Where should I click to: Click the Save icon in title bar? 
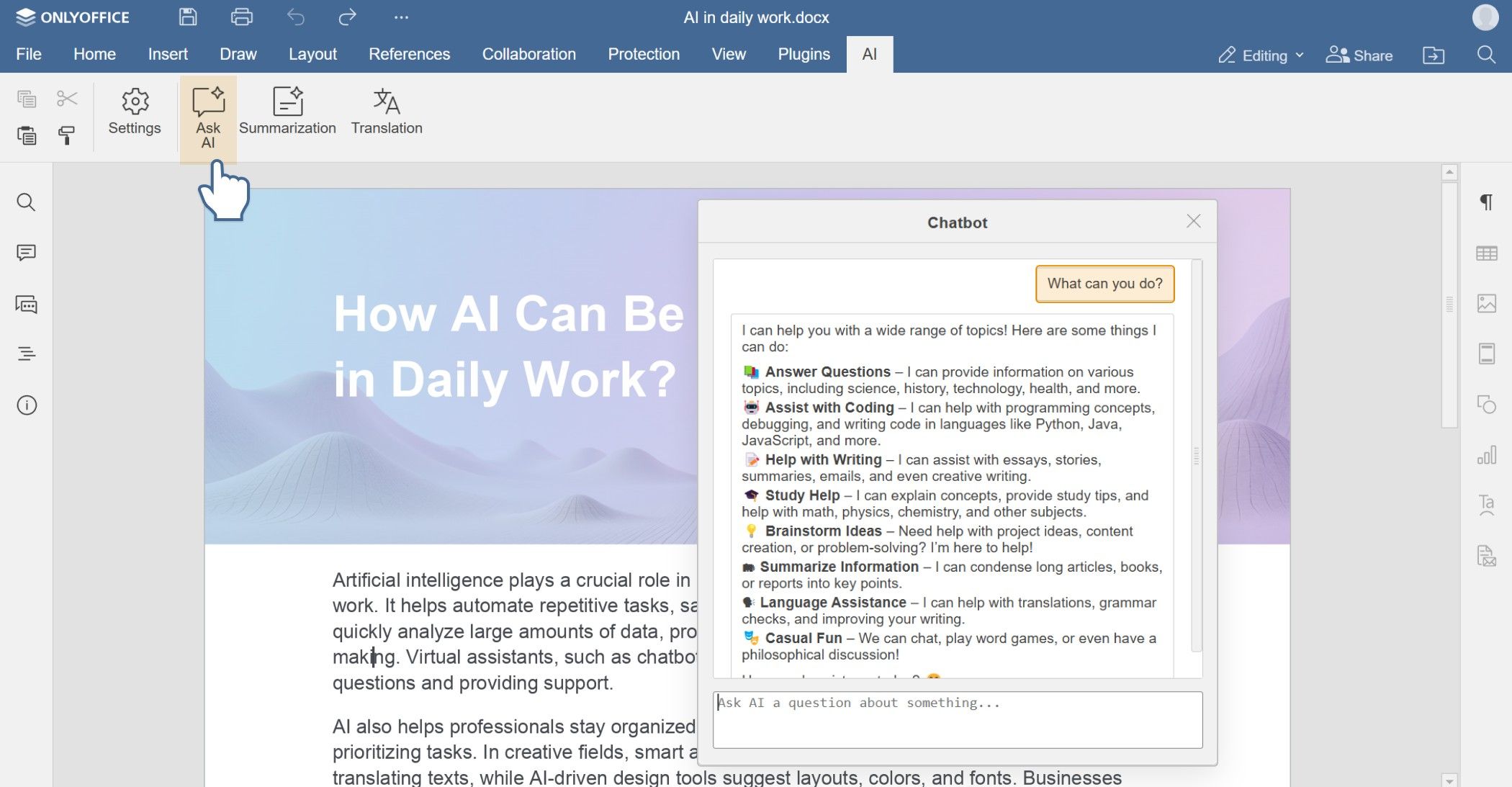pyautogui.click(x=188, y=17)
